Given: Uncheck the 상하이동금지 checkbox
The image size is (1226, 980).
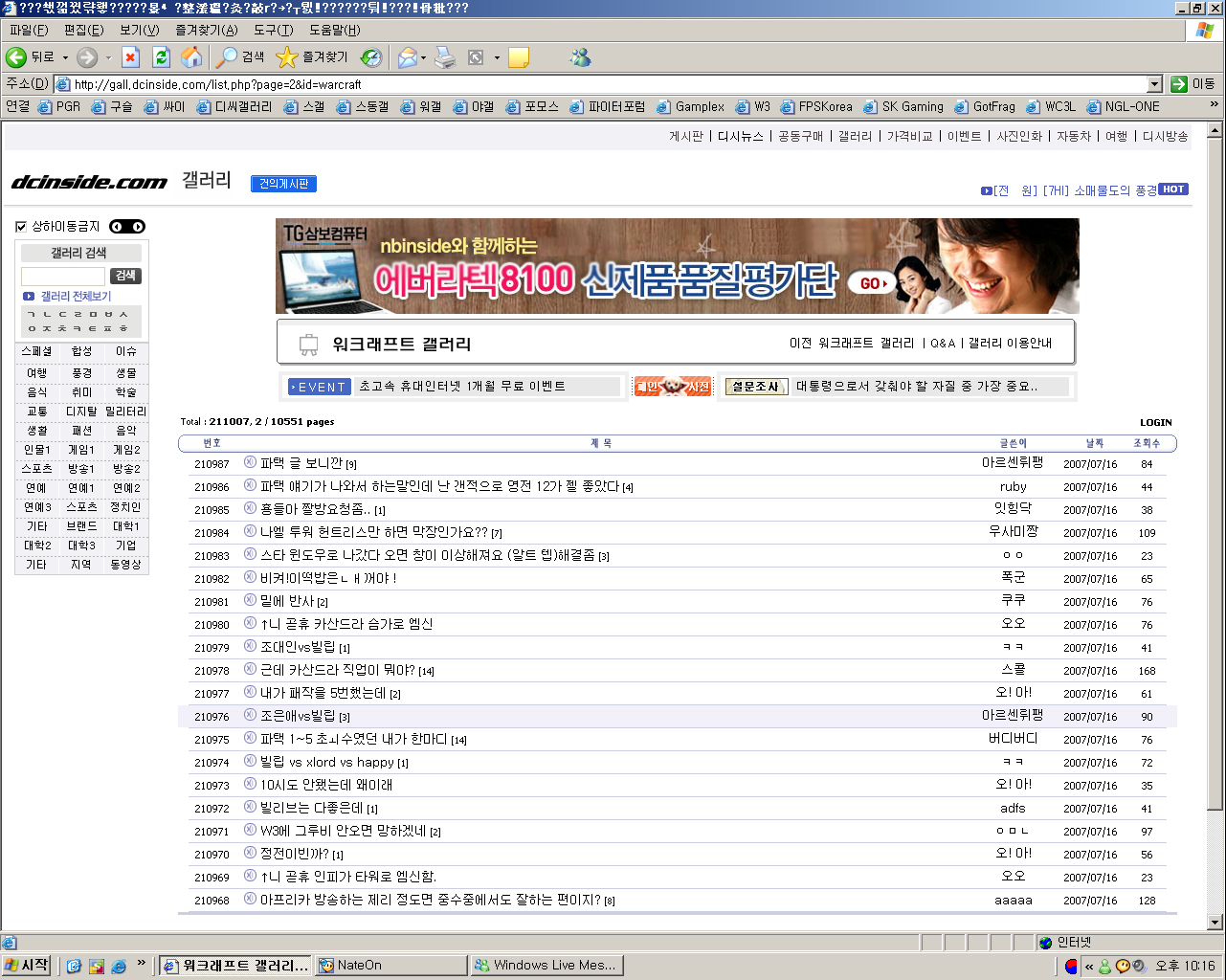Looking at the screenshot, I should (x=21, y=227).
